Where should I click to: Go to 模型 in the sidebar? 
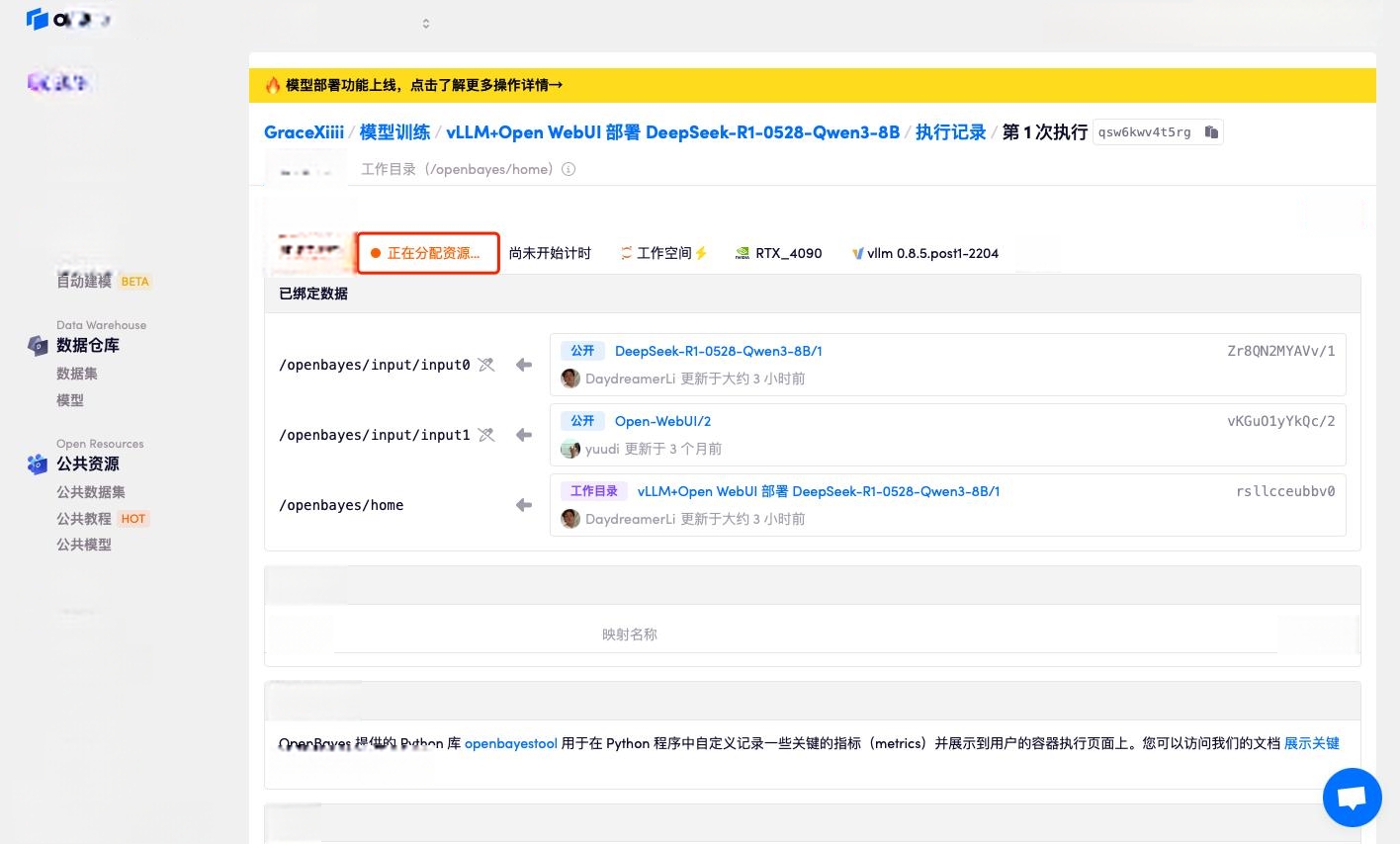(x=70, y=400)
